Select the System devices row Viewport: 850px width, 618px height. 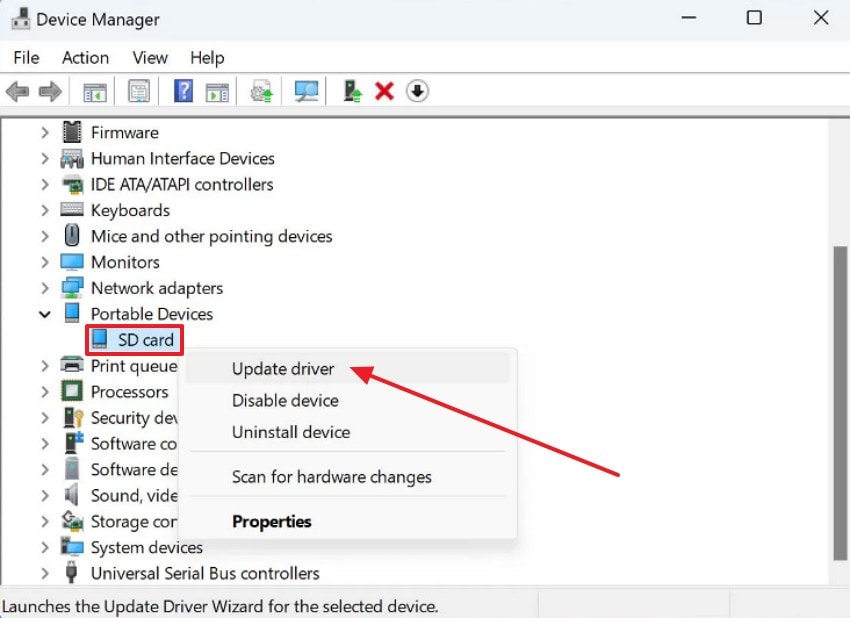(146, 547)
